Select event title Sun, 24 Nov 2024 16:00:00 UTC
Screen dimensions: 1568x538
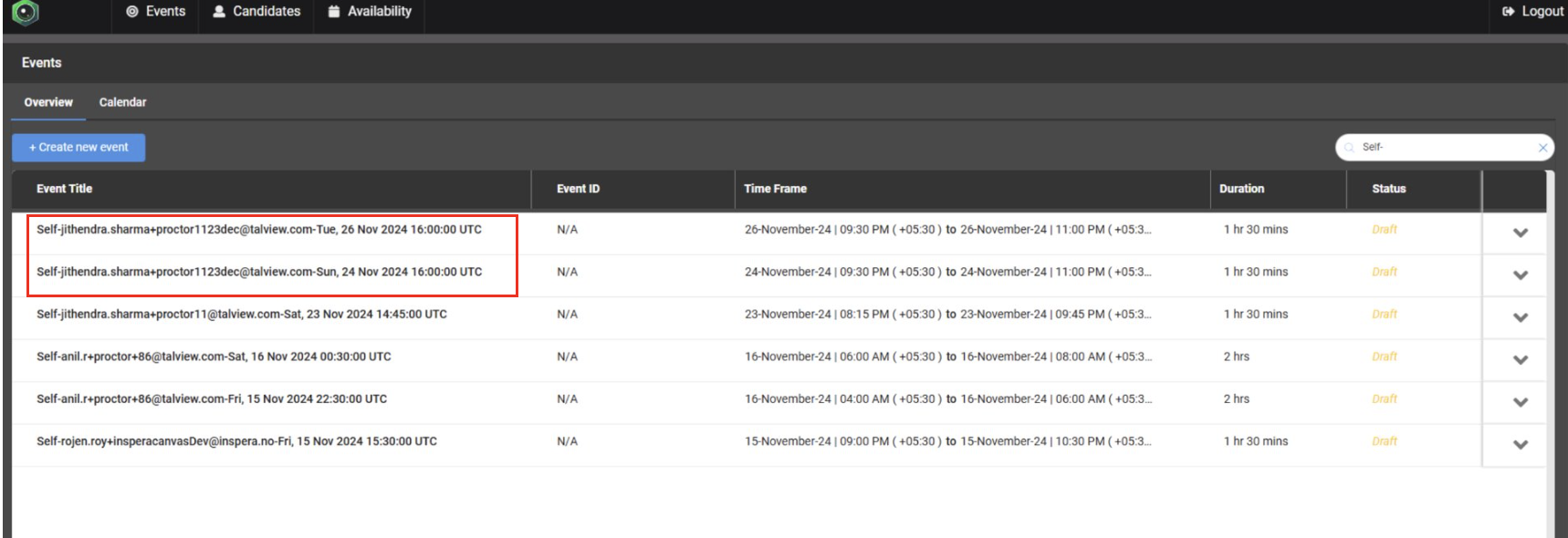[x=259, y=272]
